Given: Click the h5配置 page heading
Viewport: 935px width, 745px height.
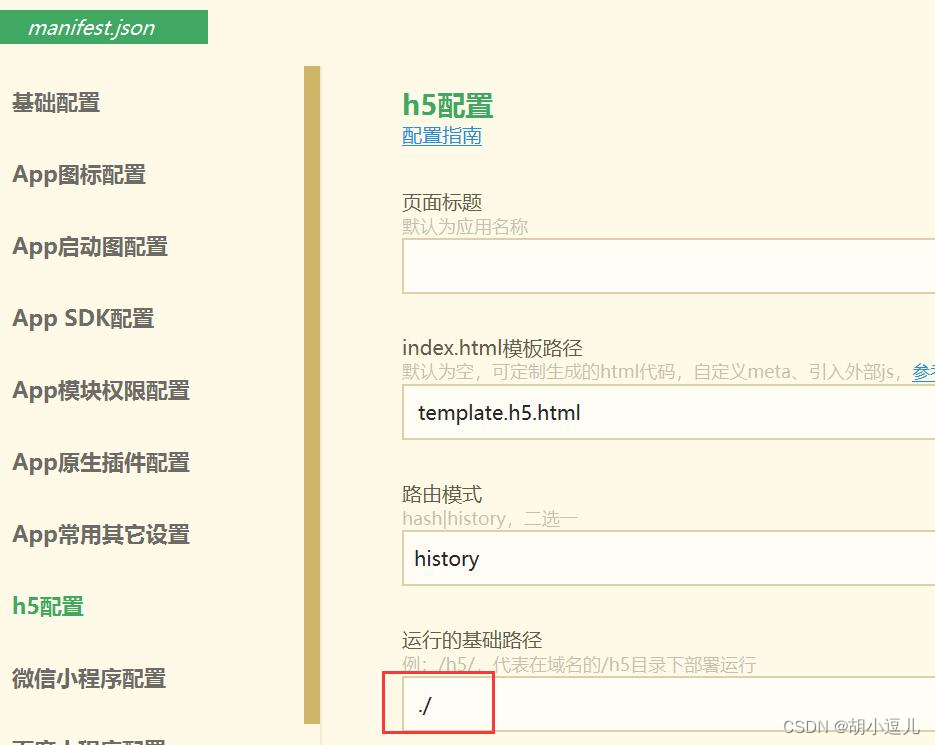Looking at the screenshot, I should coord(447,104).
